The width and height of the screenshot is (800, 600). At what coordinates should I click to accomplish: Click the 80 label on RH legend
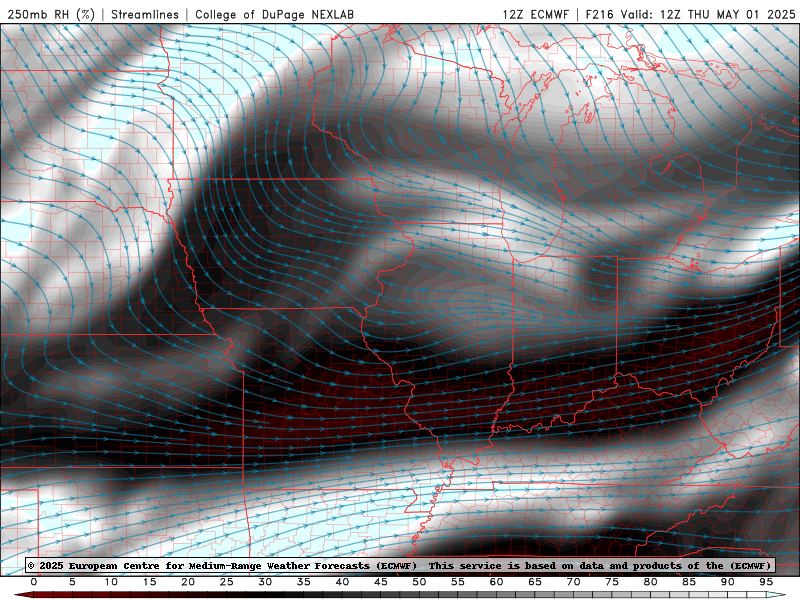pos(651,582)
